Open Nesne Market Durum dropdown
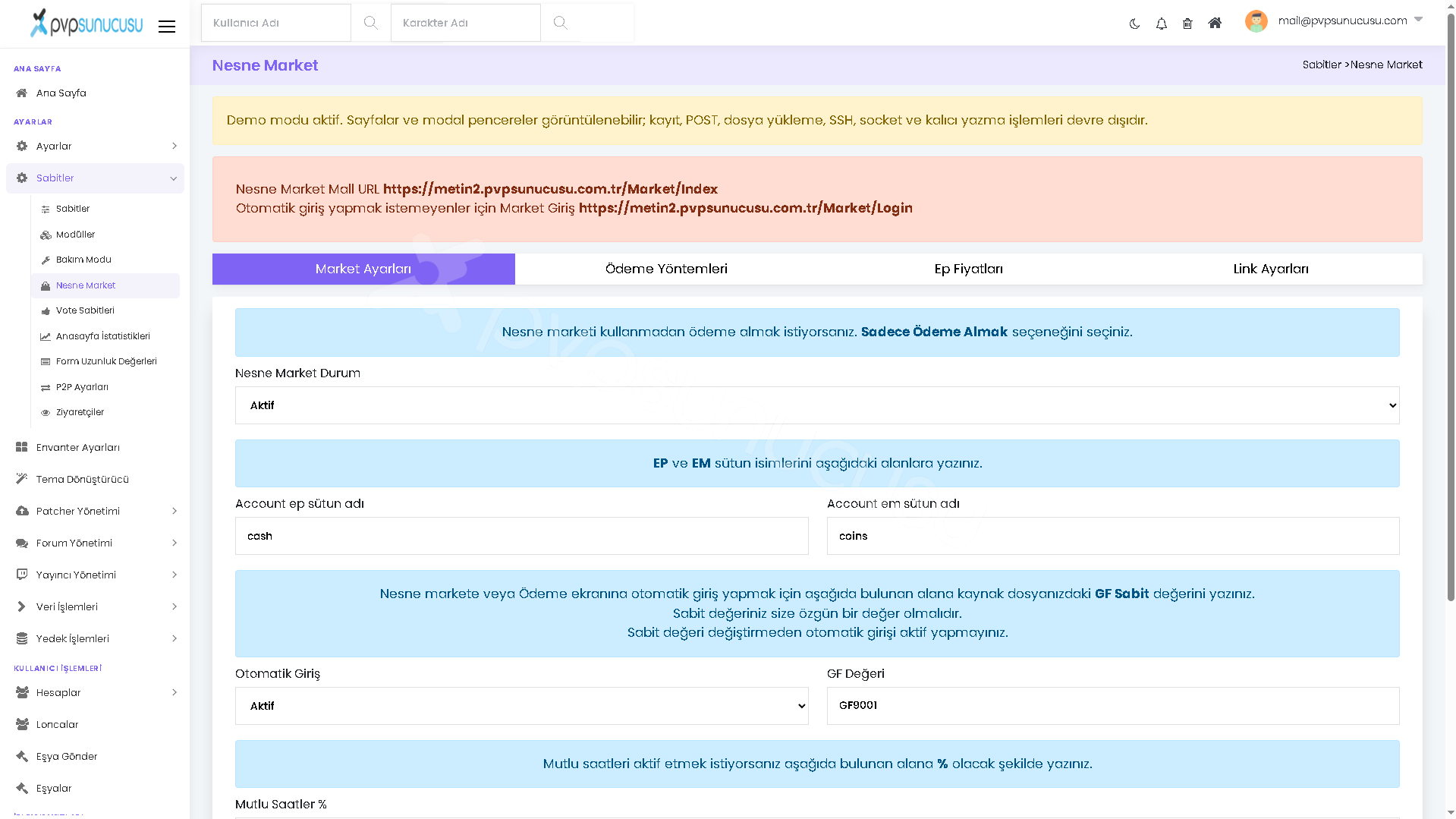Image resolution: width=1456 pixels, height=819 pixels. pos(817,405)
